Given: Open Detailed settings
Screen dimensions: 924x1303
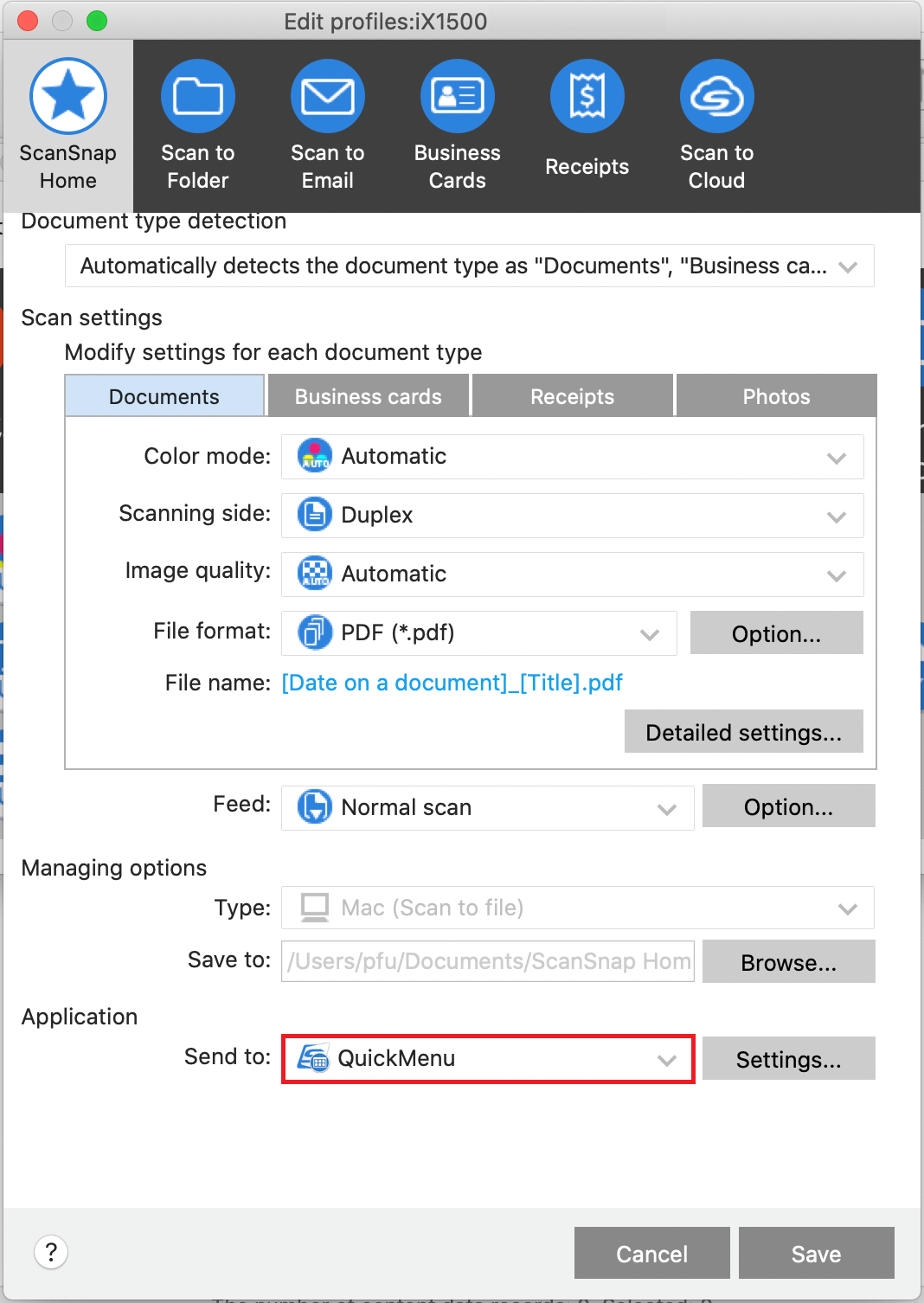Looking at the screenshot, I should (x=744, y=732).
